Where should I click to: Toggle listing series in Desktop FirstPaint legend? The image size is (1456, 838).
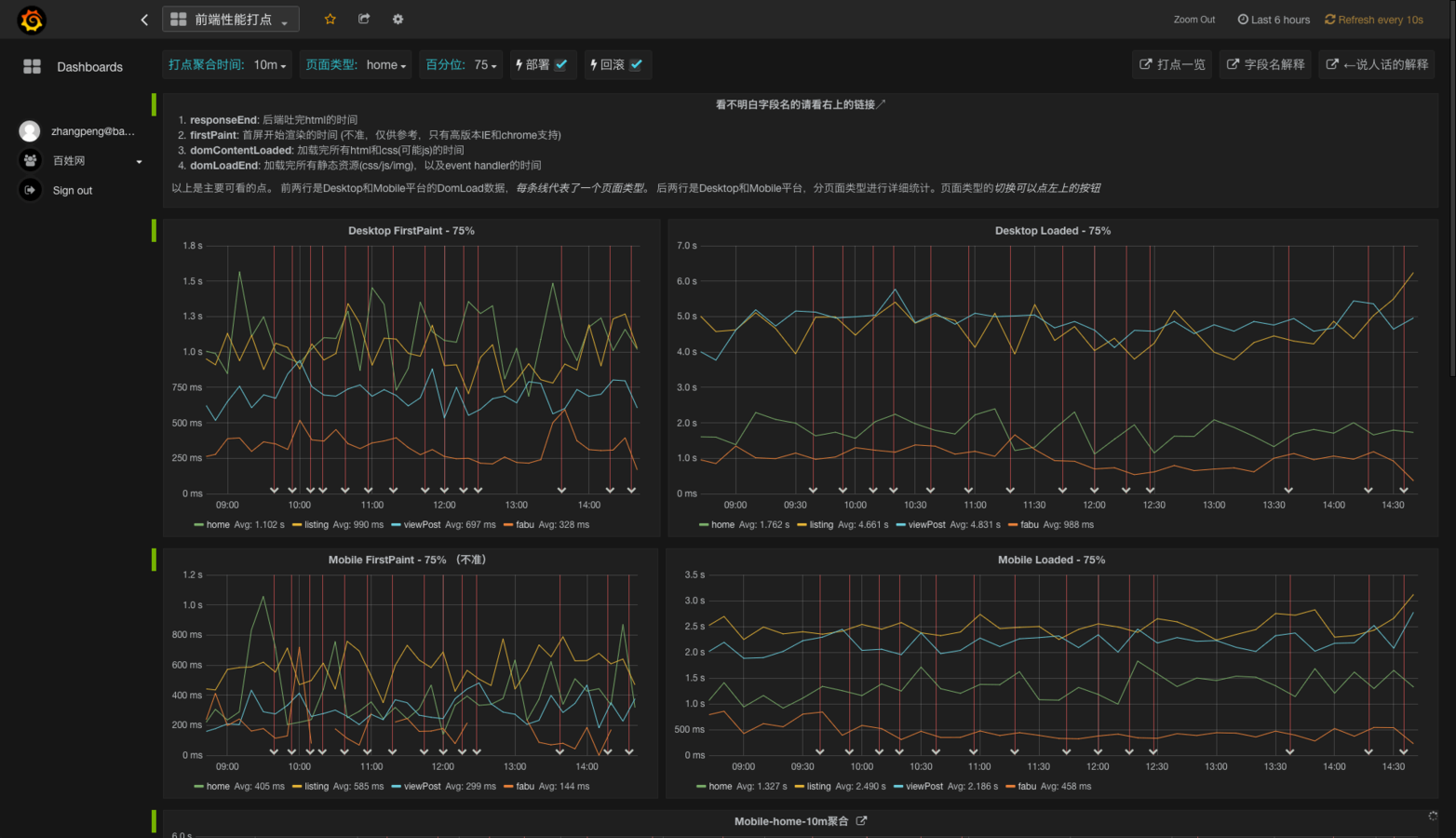pyautogui.click(x=317, y=525)
